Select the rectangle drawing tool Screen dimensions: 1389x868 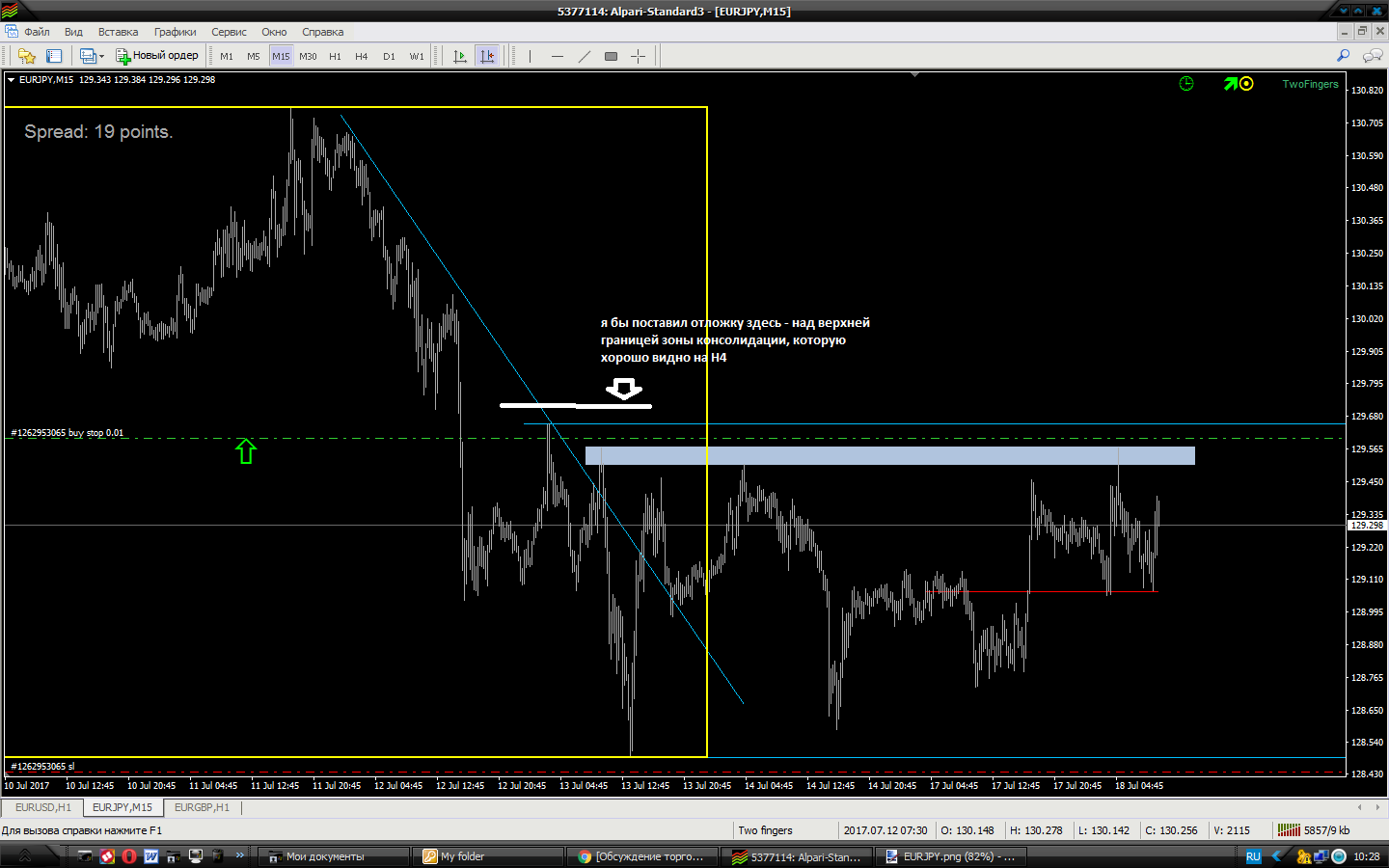[611, 56]
